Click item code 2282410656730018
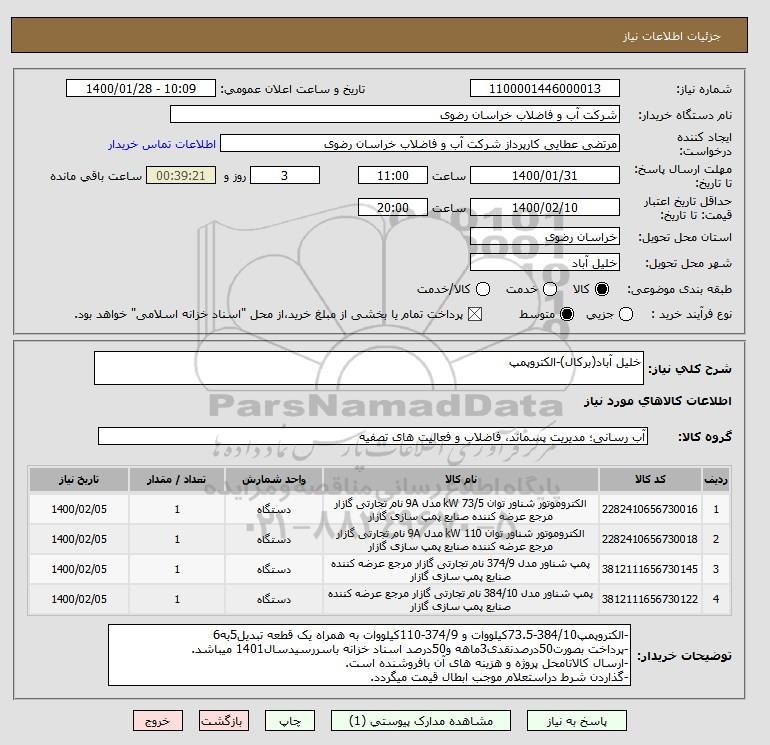The height and width of the screenshot is (745, 770). pyautogui.click(x=650, y=539)
